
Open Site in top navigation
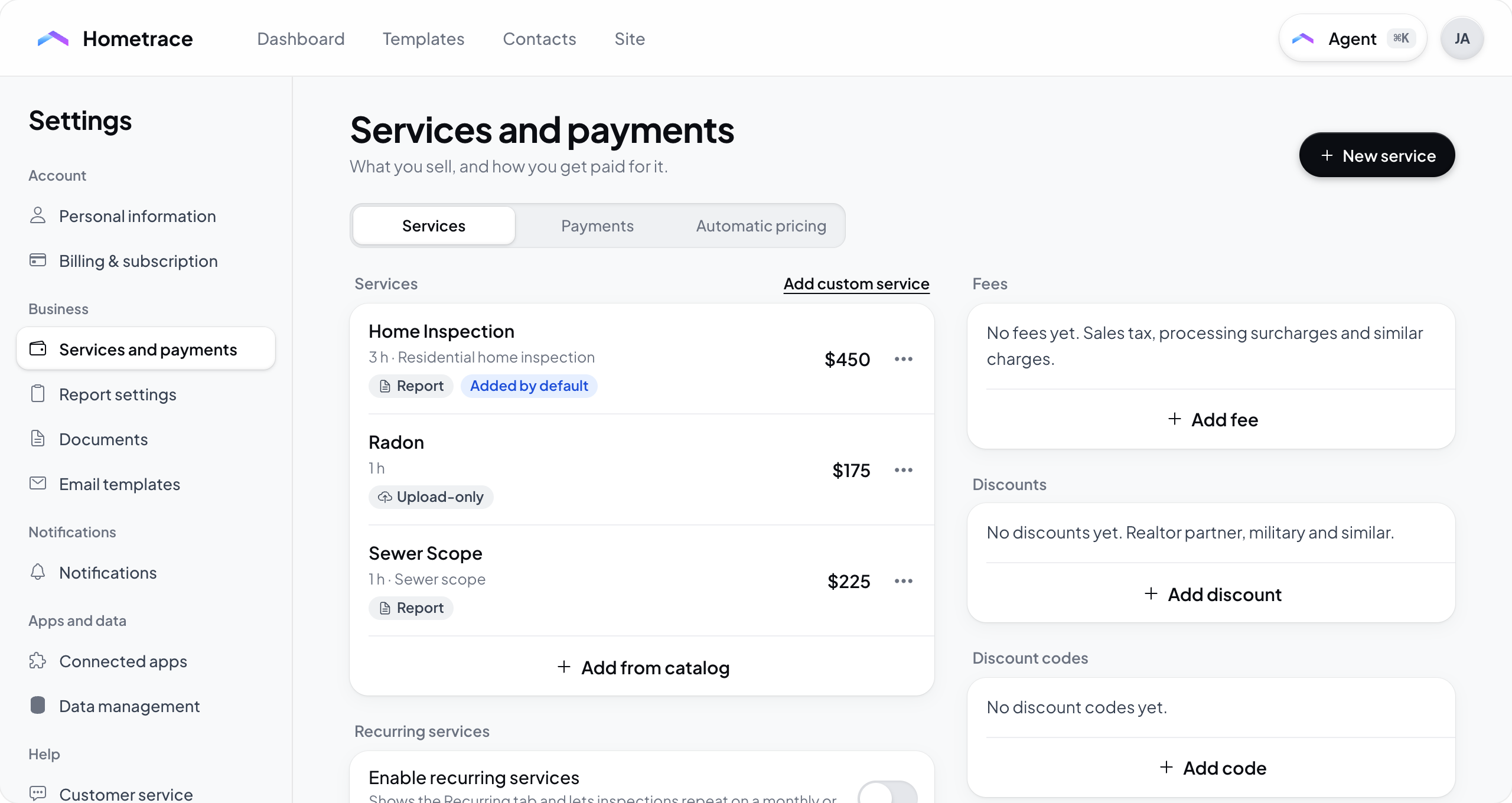630,39
